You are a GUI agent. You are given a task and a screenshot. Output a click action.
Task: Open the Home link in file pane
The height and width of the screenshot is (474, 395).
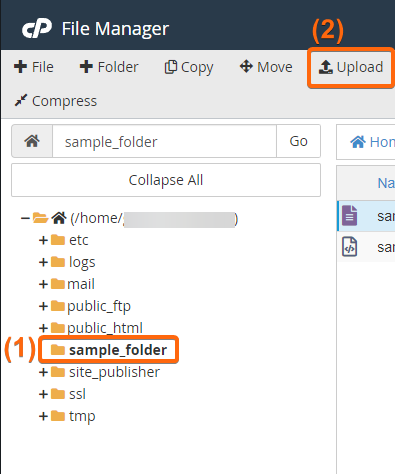pyautogui.click(x=372, y=142)
